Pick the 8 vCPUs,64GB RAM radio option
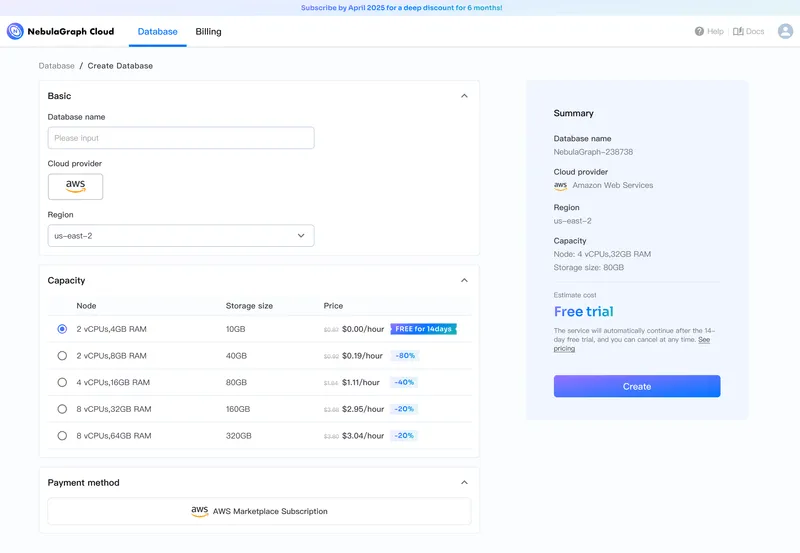 [x=62, y=435]
